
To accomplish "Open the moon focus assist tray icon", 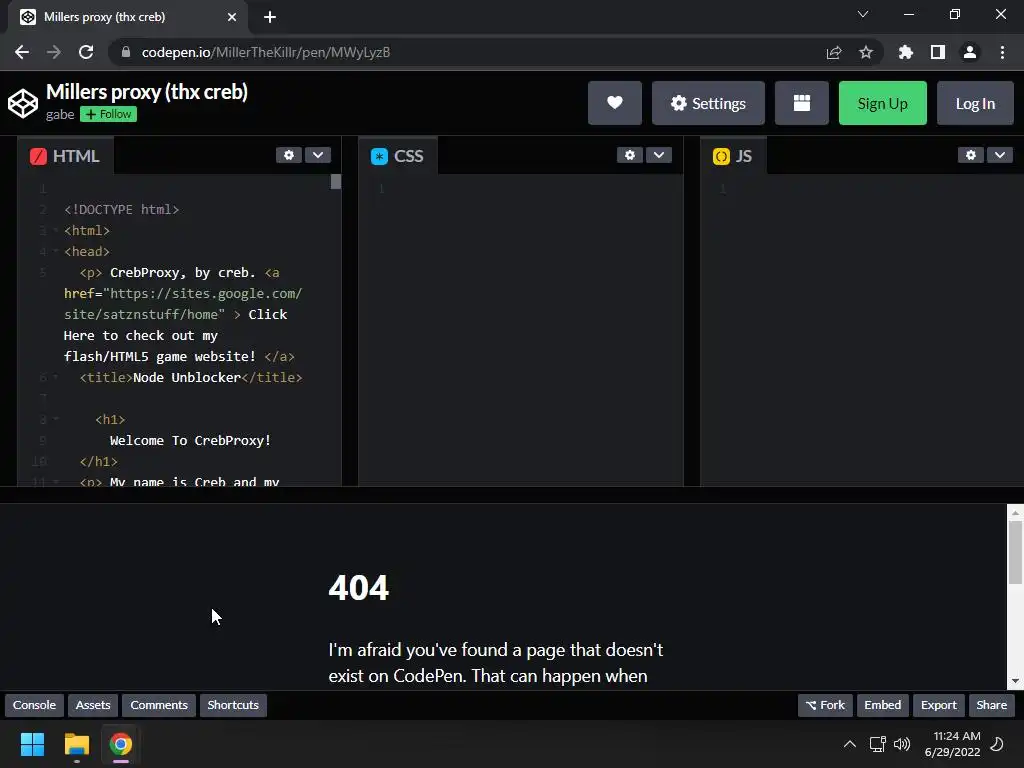I will (997, 744).
